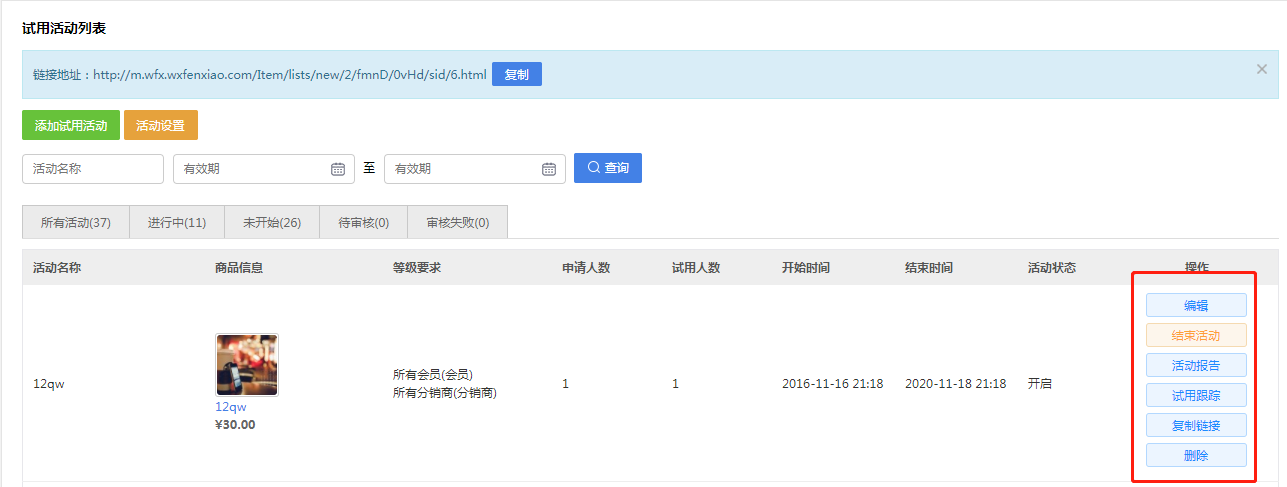
Task: Dismiss the link address banner with X
Action: [1262, 69]
